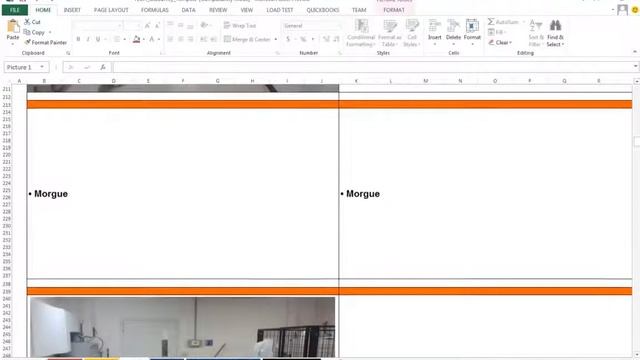Toggle Italic formatting
This screenshot has width=640, height=360.
(x=88, y=39)
